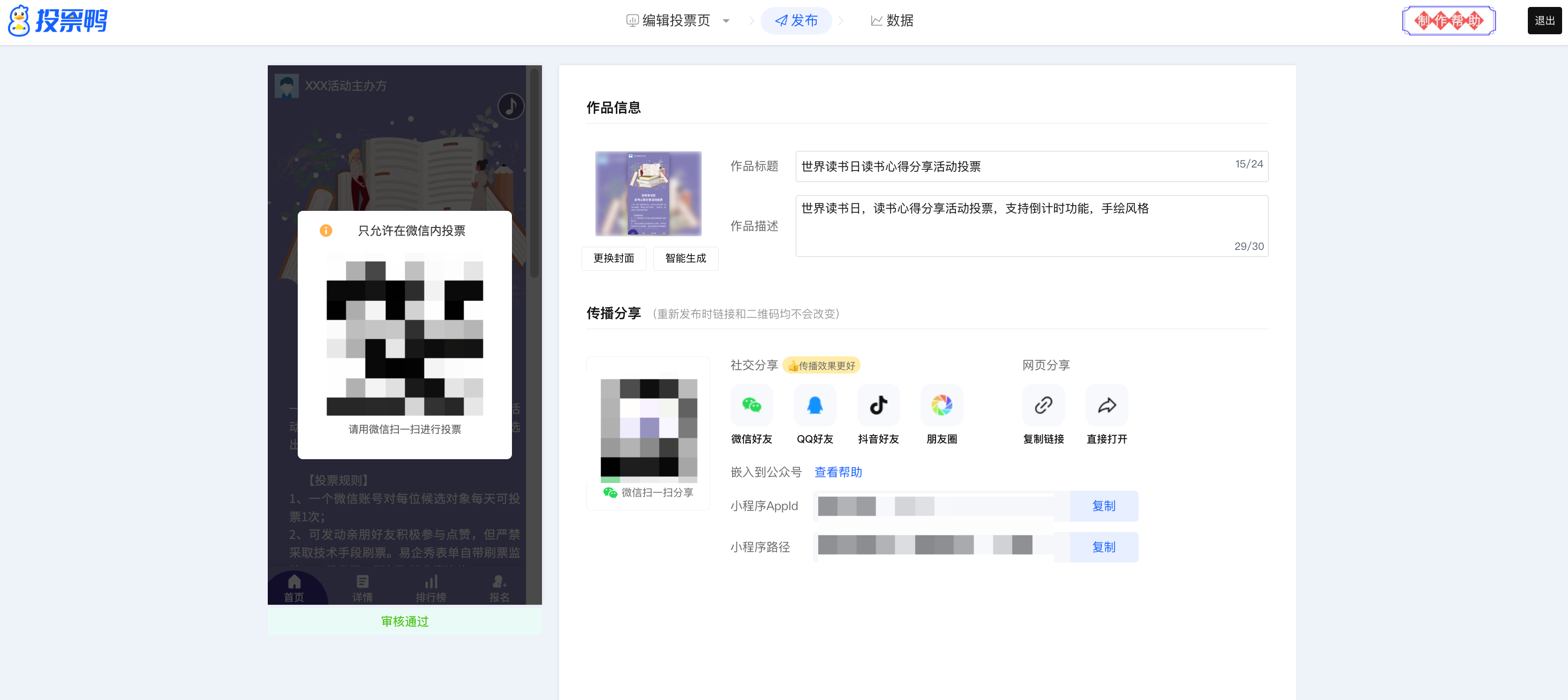Open the 编辑投票页 dropdown arrow
This screenshot has width=1568, height=700.
click(726, 21)
